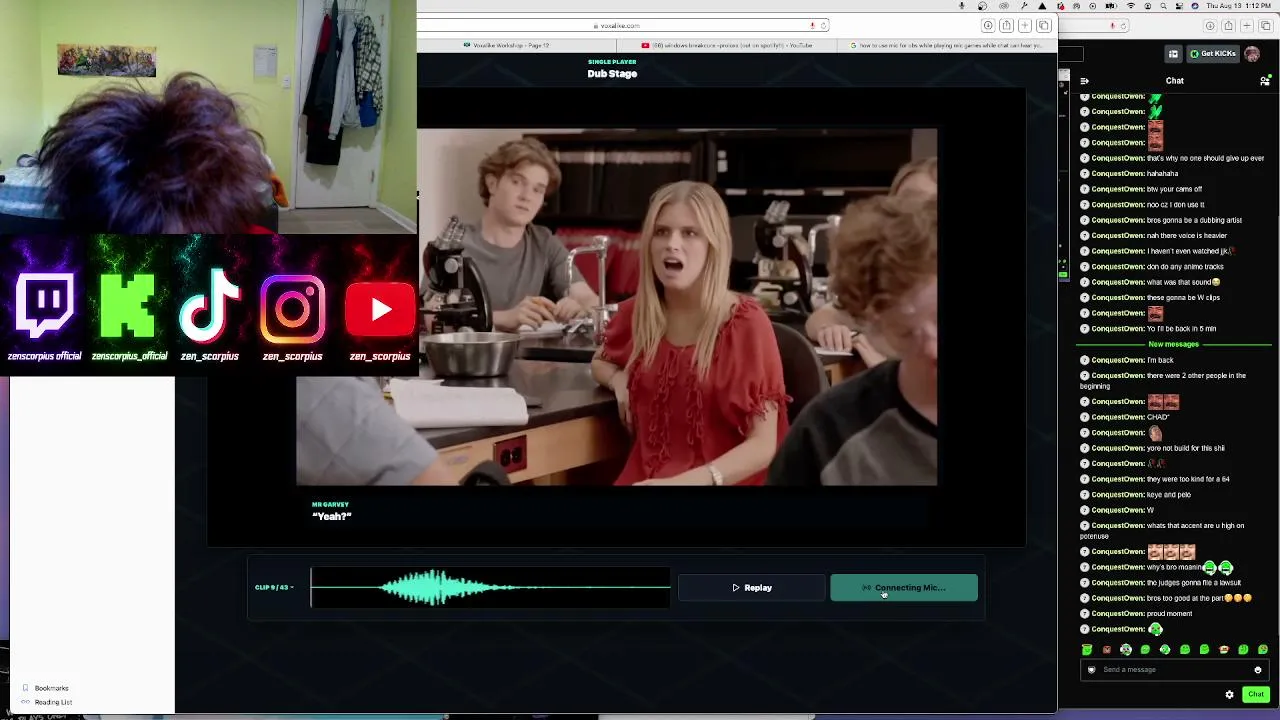Open the Safari share menu
This screenshot has width=1280, height=720.
1007,25
